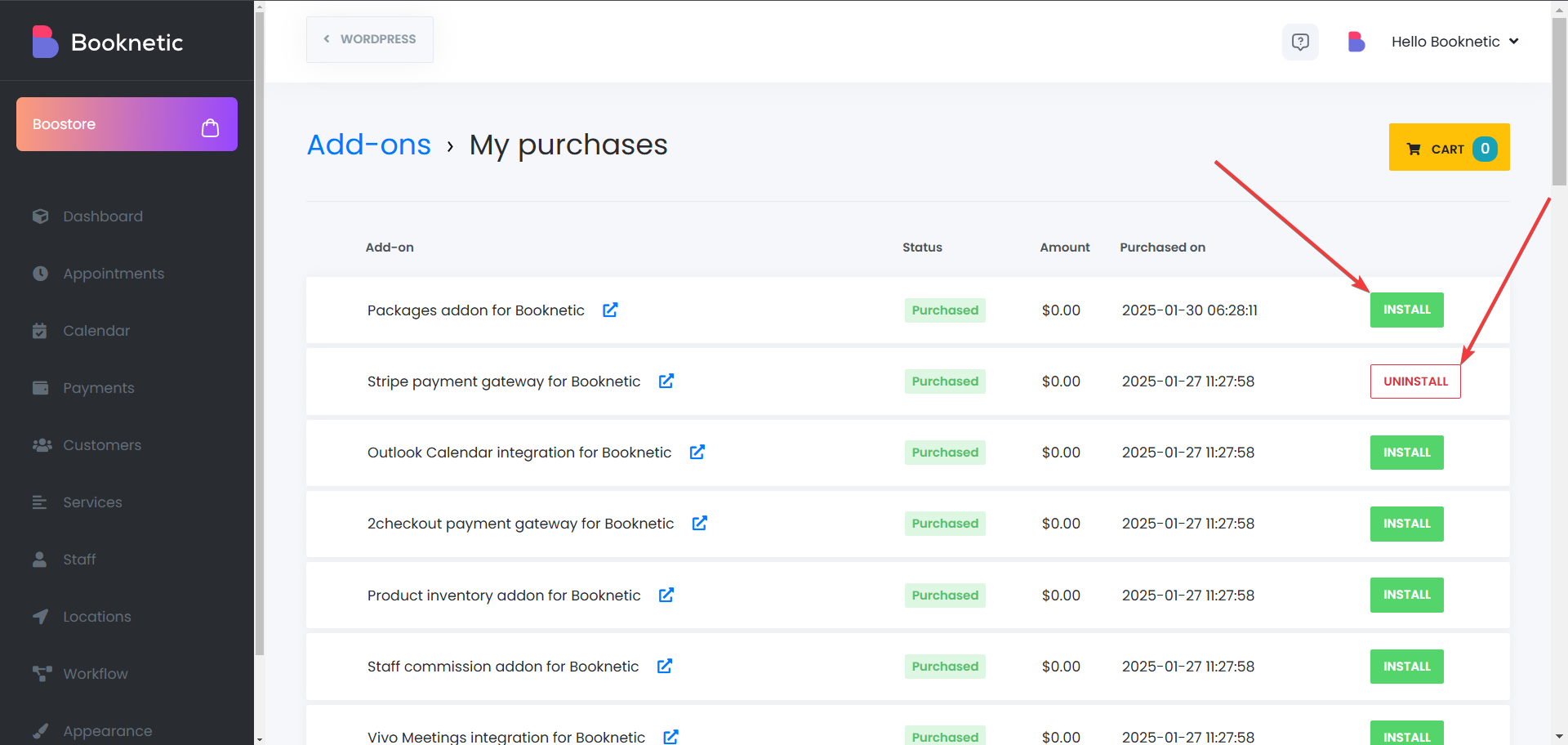Open external link for Packages addon

(610, 310)
